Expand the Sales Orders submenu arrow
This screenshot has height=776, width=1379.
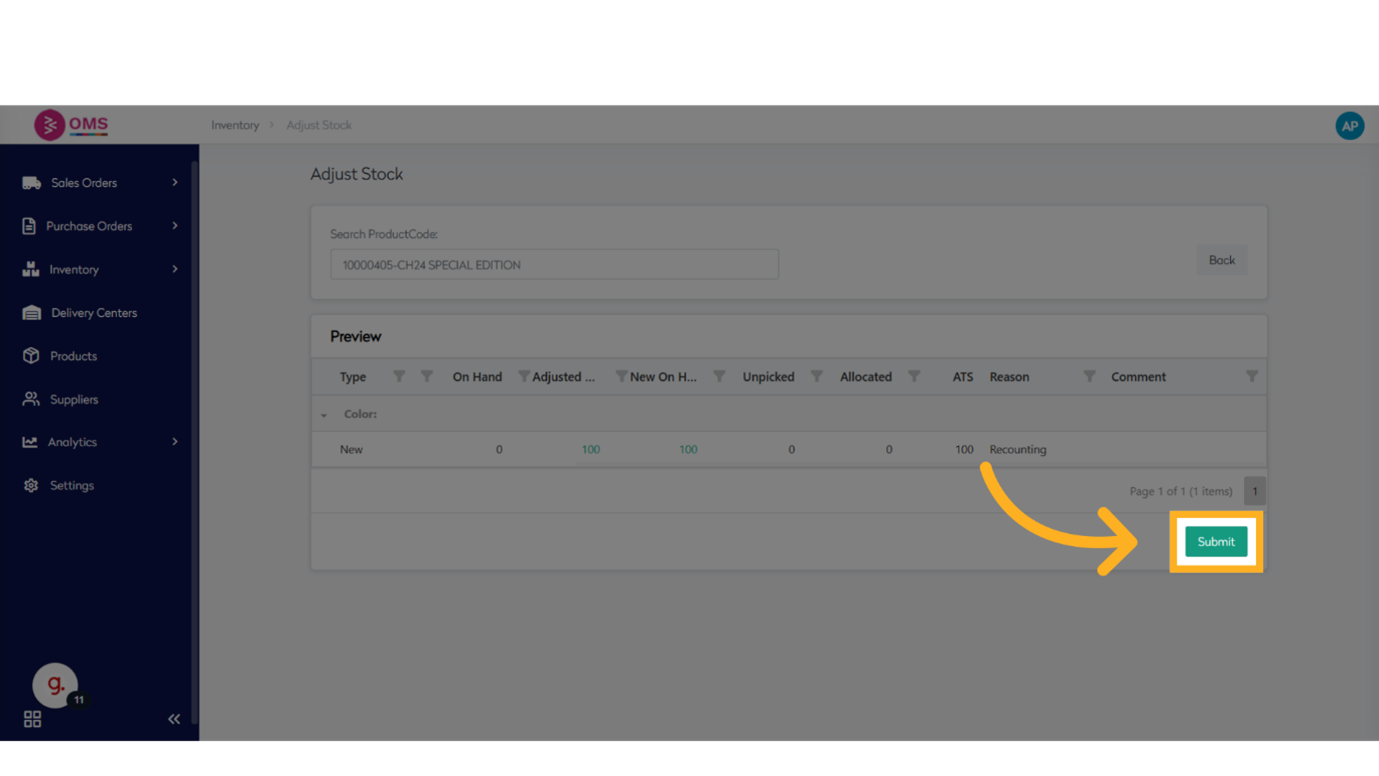(175, 183)
